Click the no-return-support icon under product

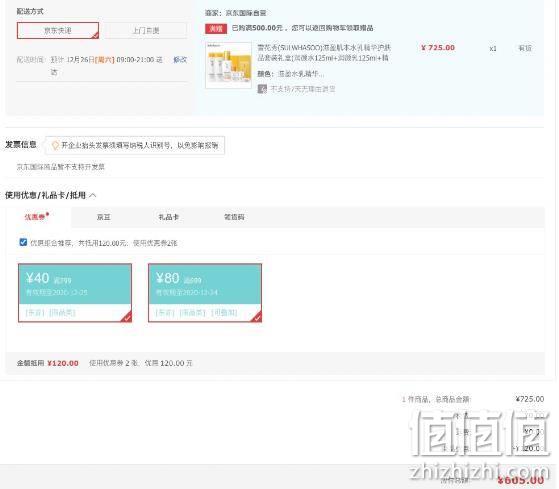click(262, 89)
